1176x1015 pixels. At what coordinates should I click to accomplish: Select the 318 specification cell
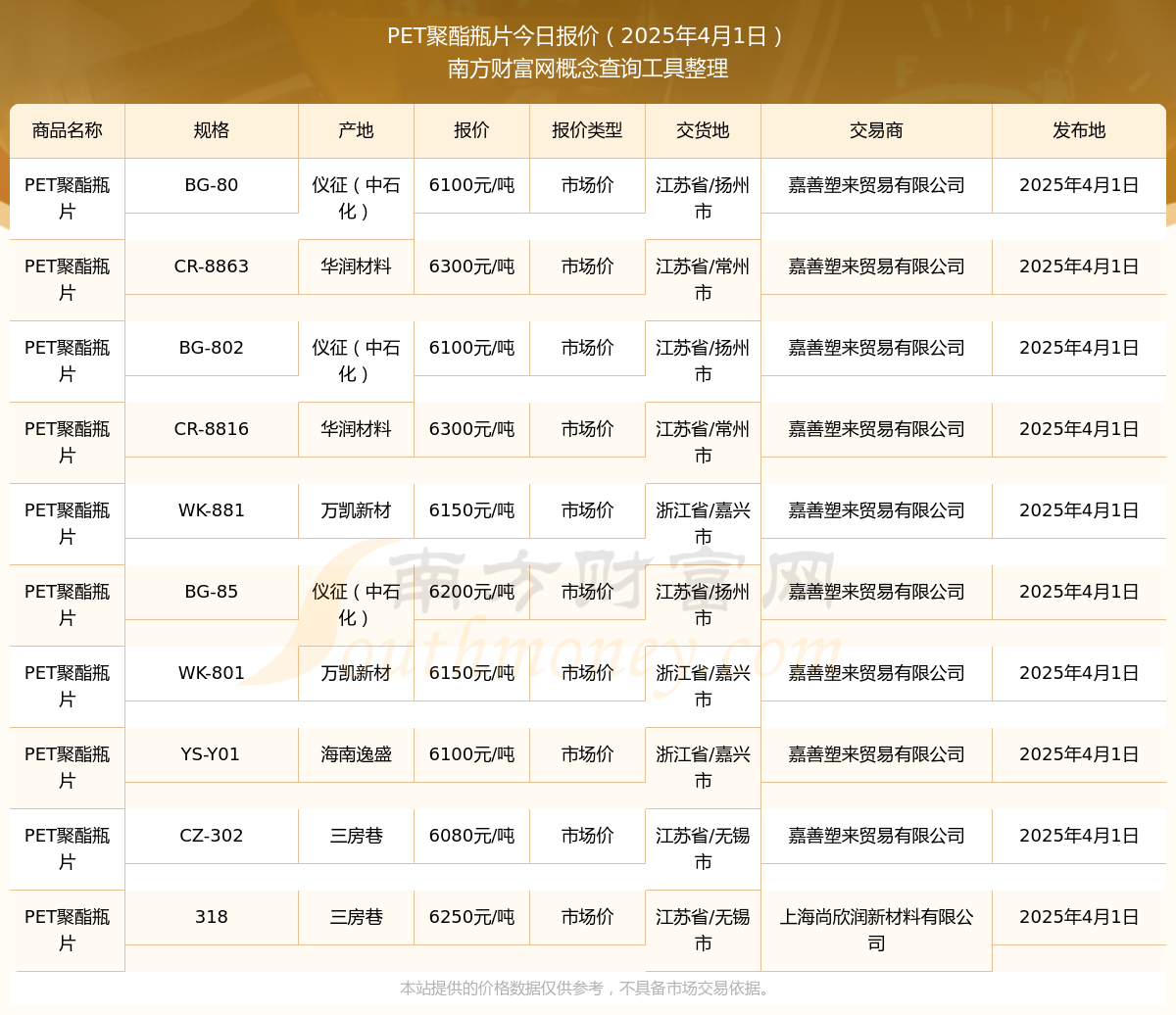coord(212,917)
